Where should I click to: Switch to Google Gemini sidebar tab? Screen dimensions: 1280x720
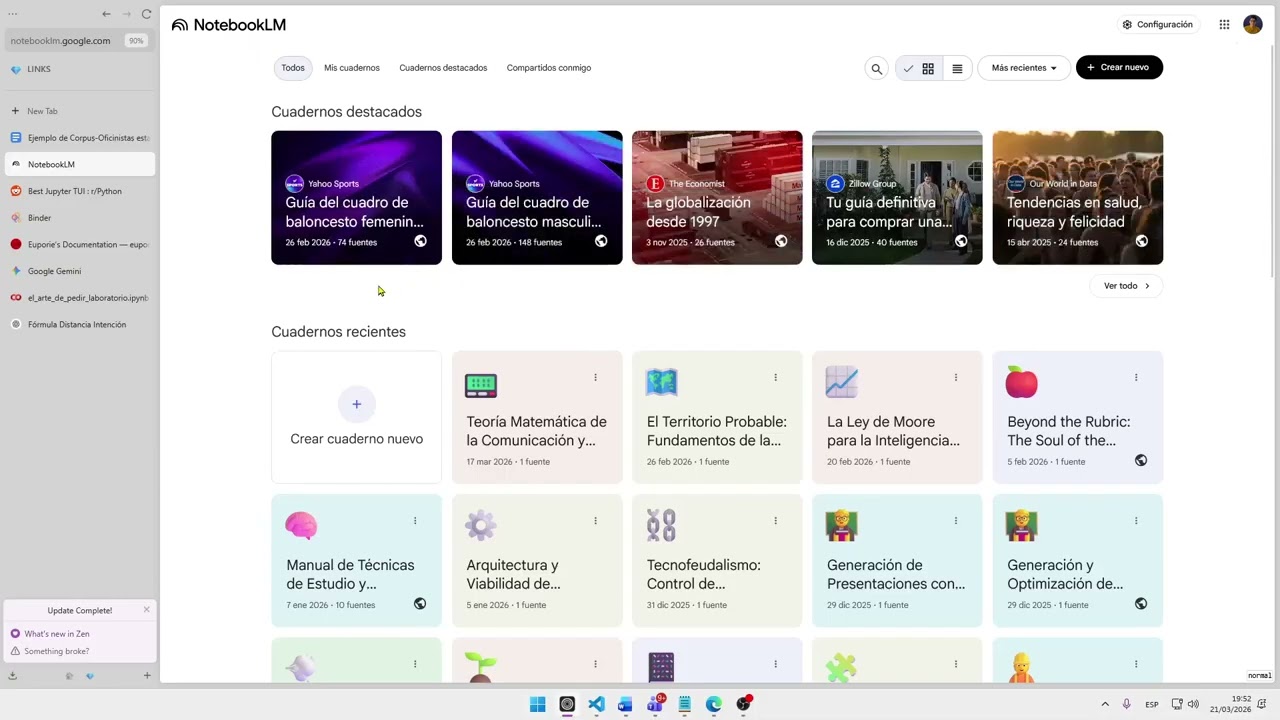click(x=80, y=271)
